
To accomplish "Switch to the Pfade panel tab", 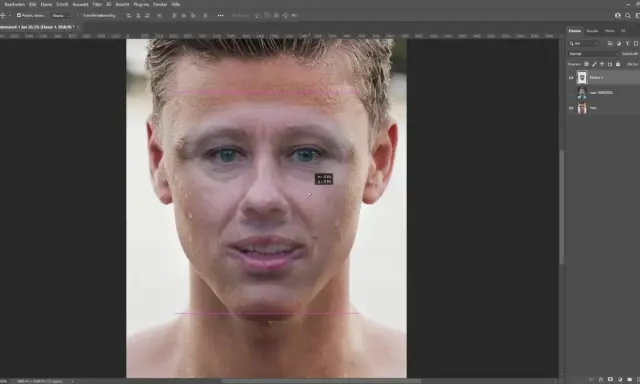I will click(609, 31).
